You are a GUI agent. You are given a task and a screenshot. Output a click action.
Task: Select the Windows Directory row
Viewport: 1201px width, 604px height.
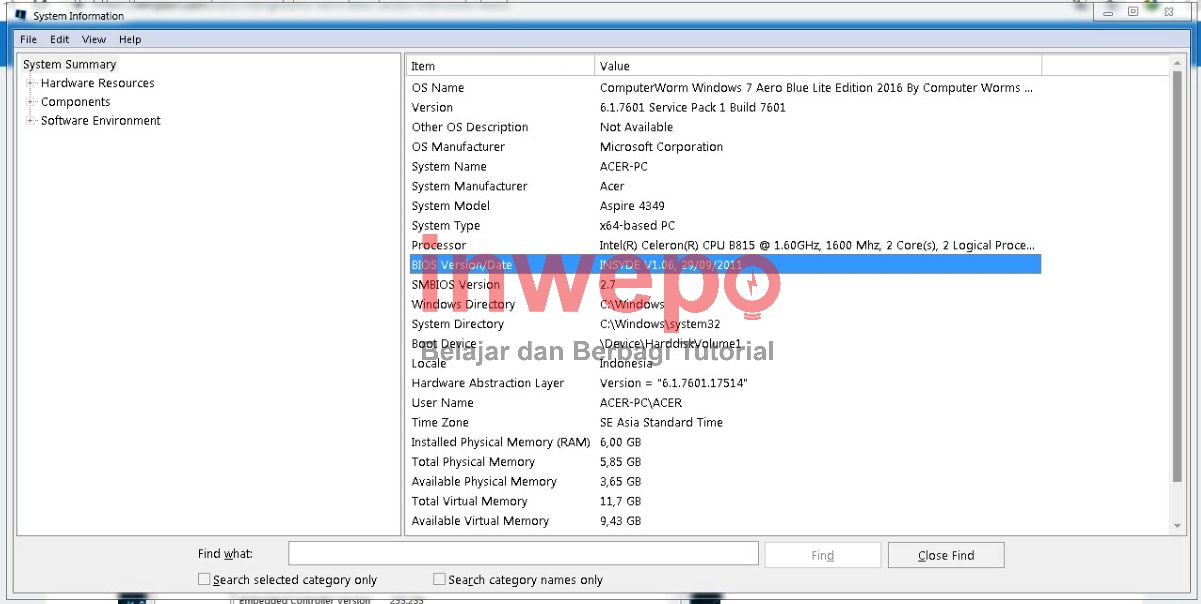click(x=724, y=304)
